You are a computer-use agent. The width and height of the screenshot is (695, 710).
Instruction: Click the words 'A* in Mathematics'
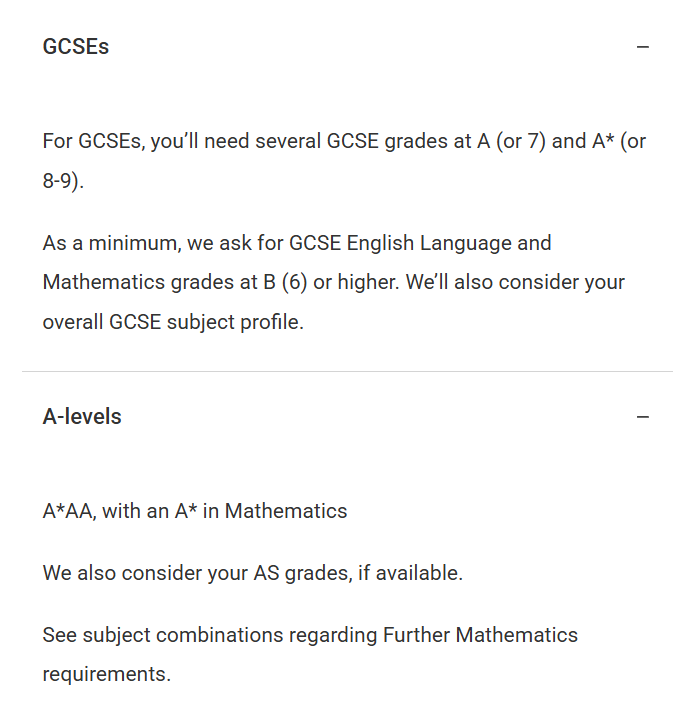(261, 511)
